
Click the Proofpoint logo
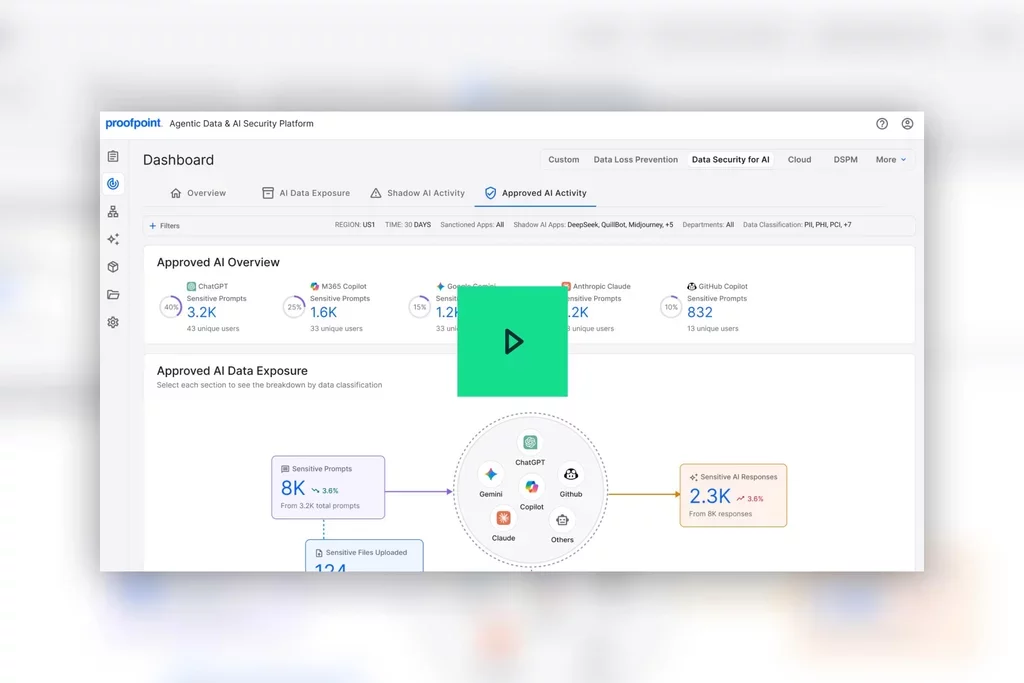coord(133,123)
